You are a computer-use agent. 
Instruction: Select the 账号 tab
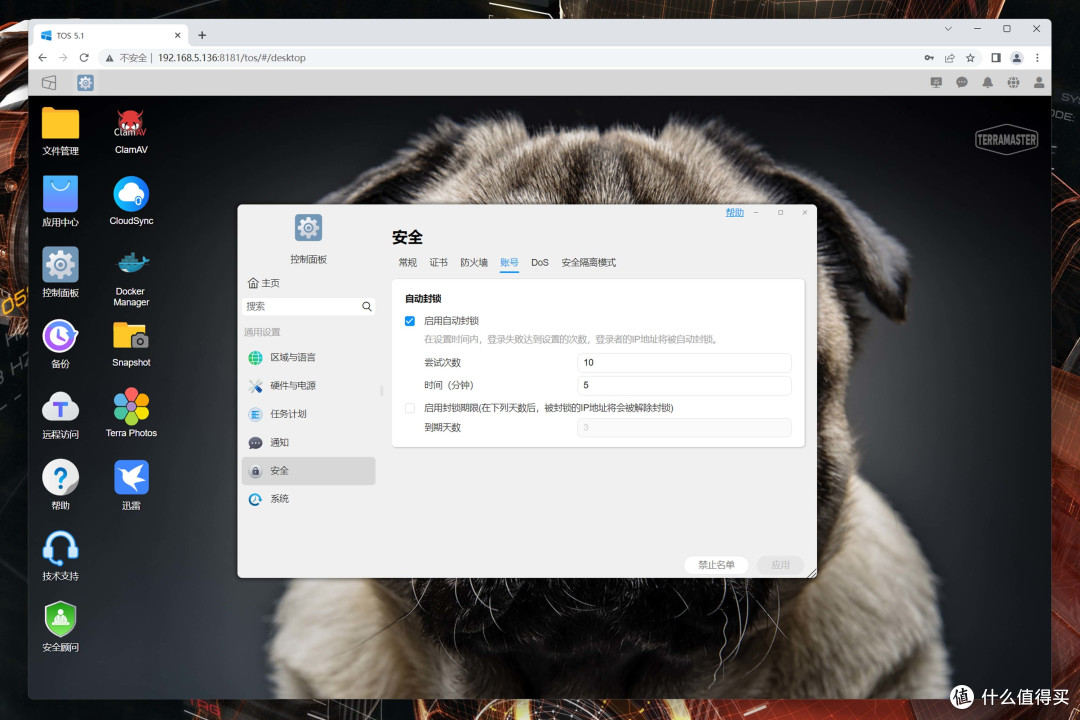(x=509, y=263)
